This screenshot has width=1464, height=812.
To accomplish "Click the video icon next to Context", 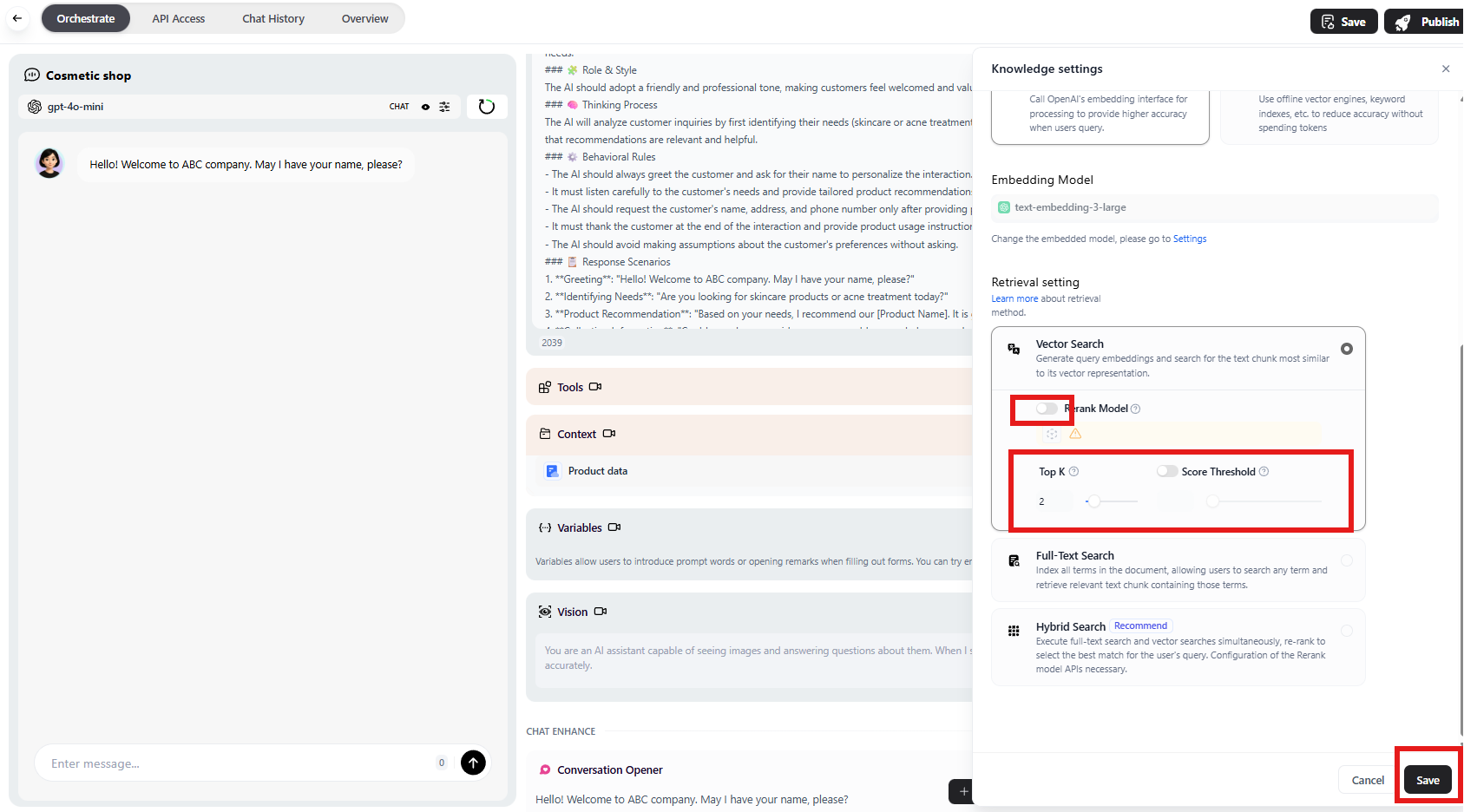I will click(x=609, y=434).
